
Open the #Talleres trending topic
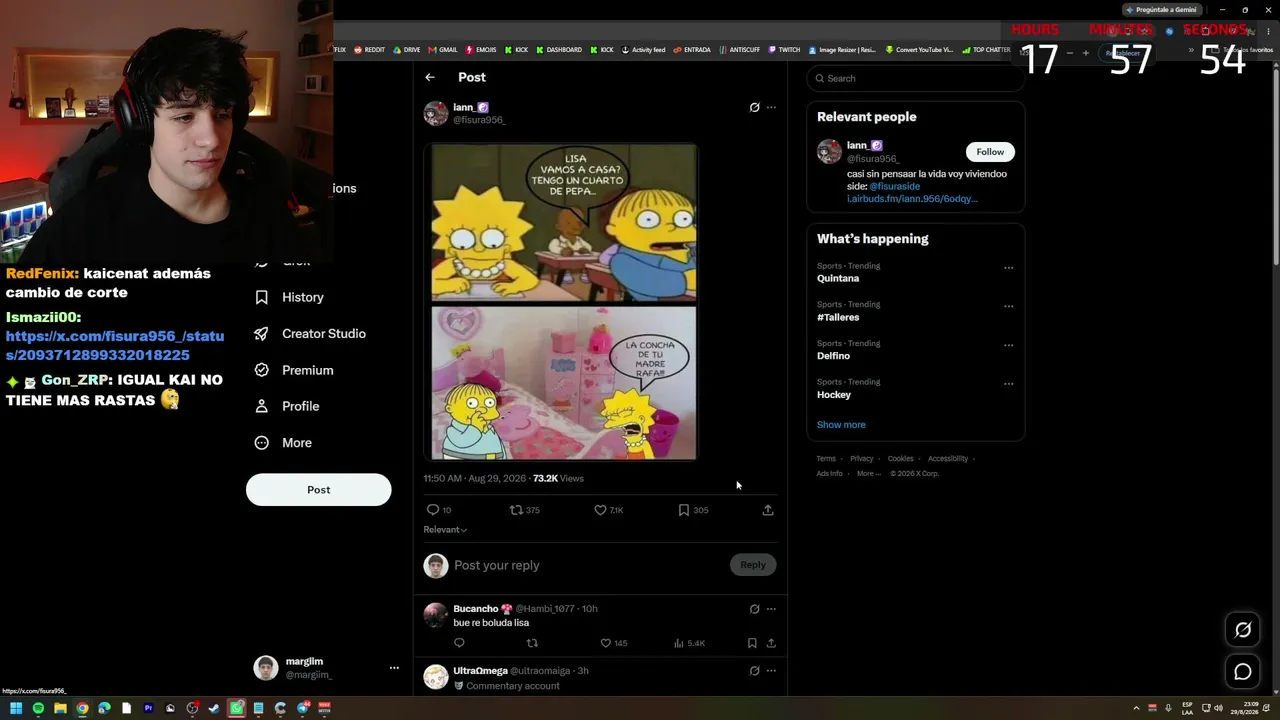(838, 317)
